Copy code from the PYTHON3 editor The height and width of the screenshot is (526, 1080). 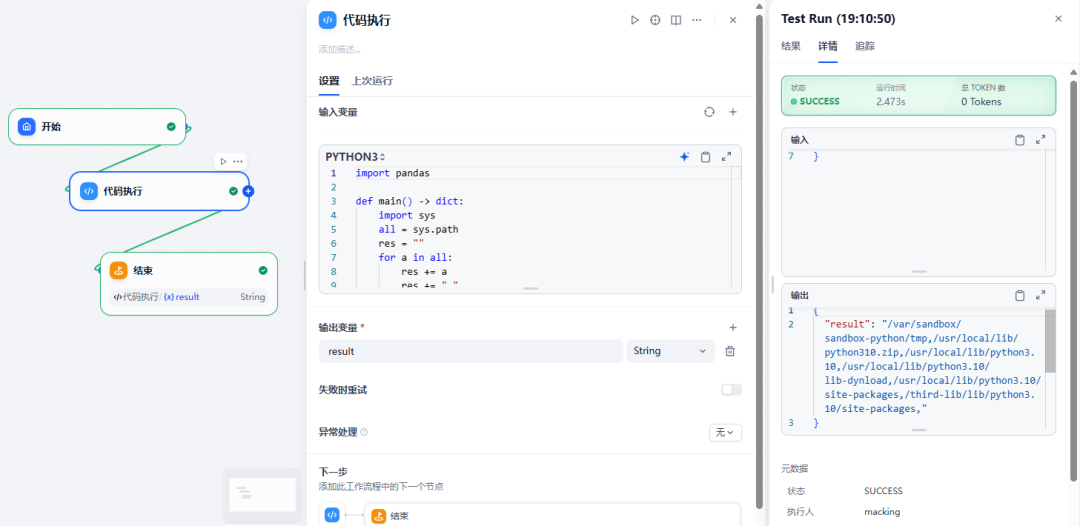click(705, 157)
